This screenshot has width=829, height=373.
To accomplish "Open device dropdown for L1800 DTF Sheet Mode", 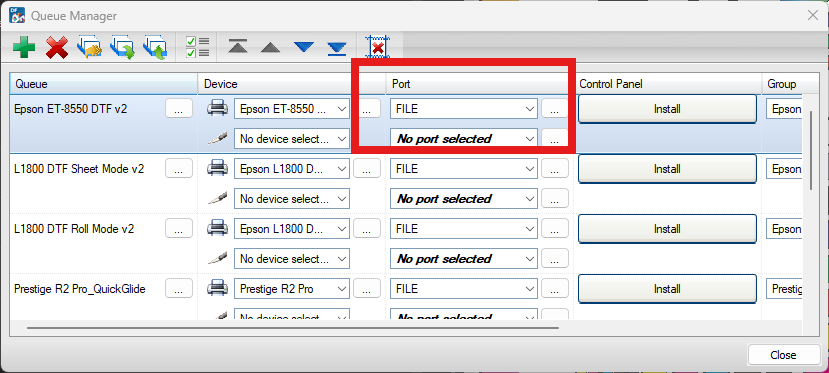I will [292, 169].
